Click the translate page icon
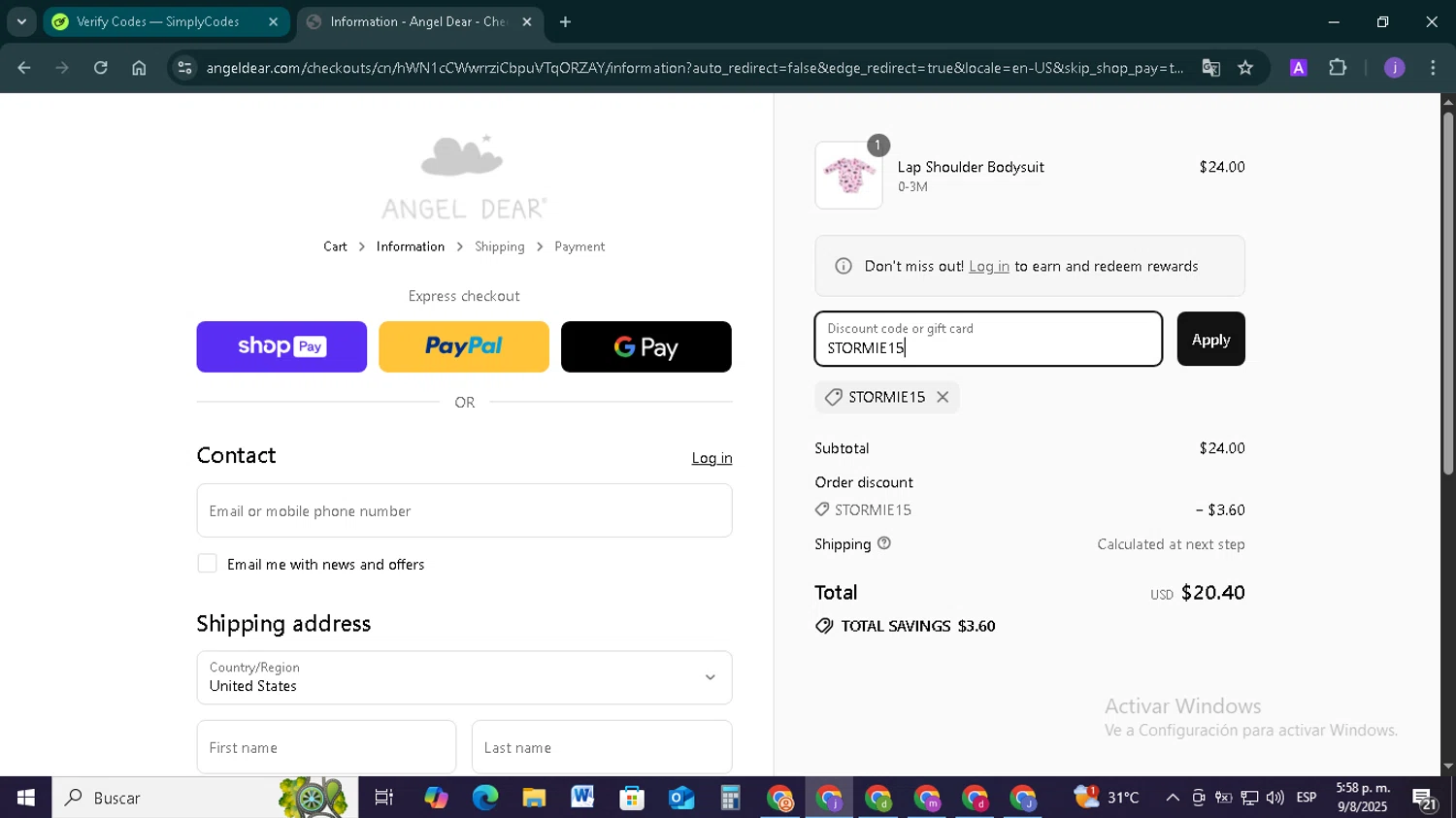This screenshot has height=818, width=1456. point(1210,68)
